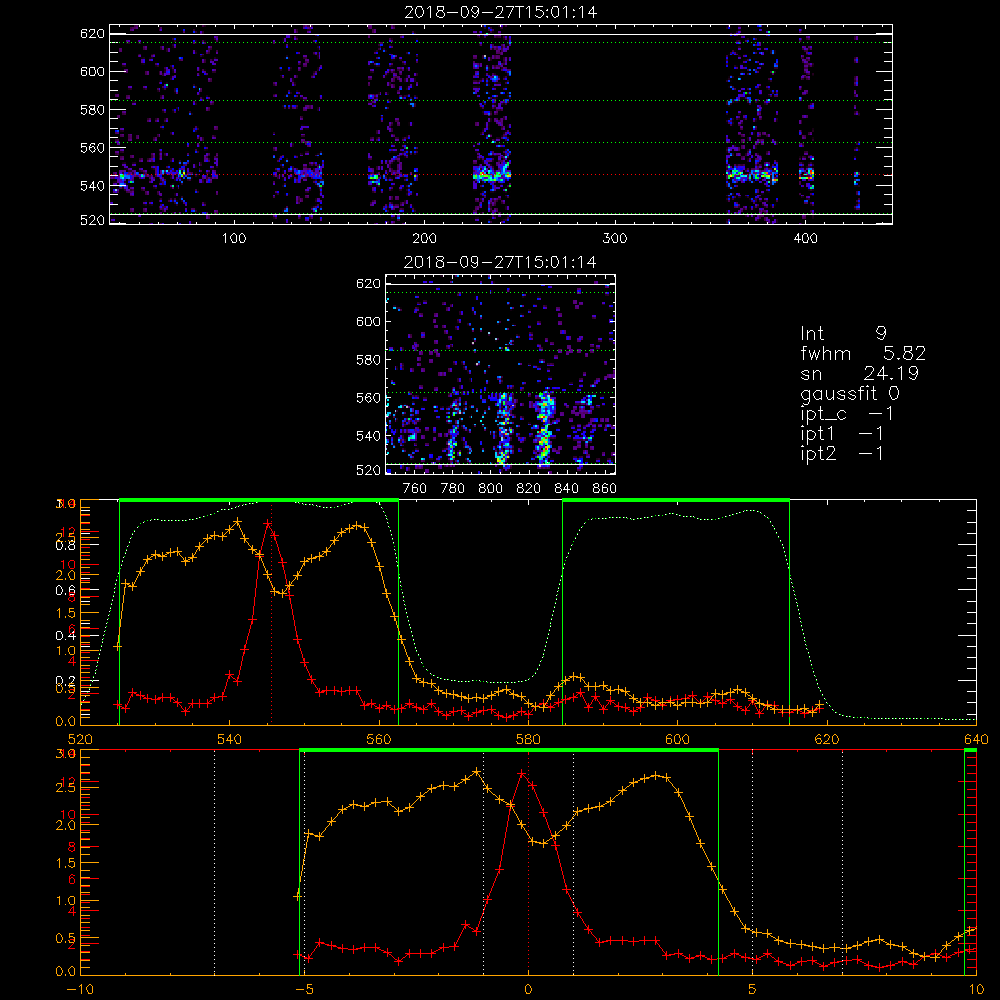Click the profile plot's x-axis label 560
The height and width of the screenshot is (1000, 1000).
click(x=379, y=740)
